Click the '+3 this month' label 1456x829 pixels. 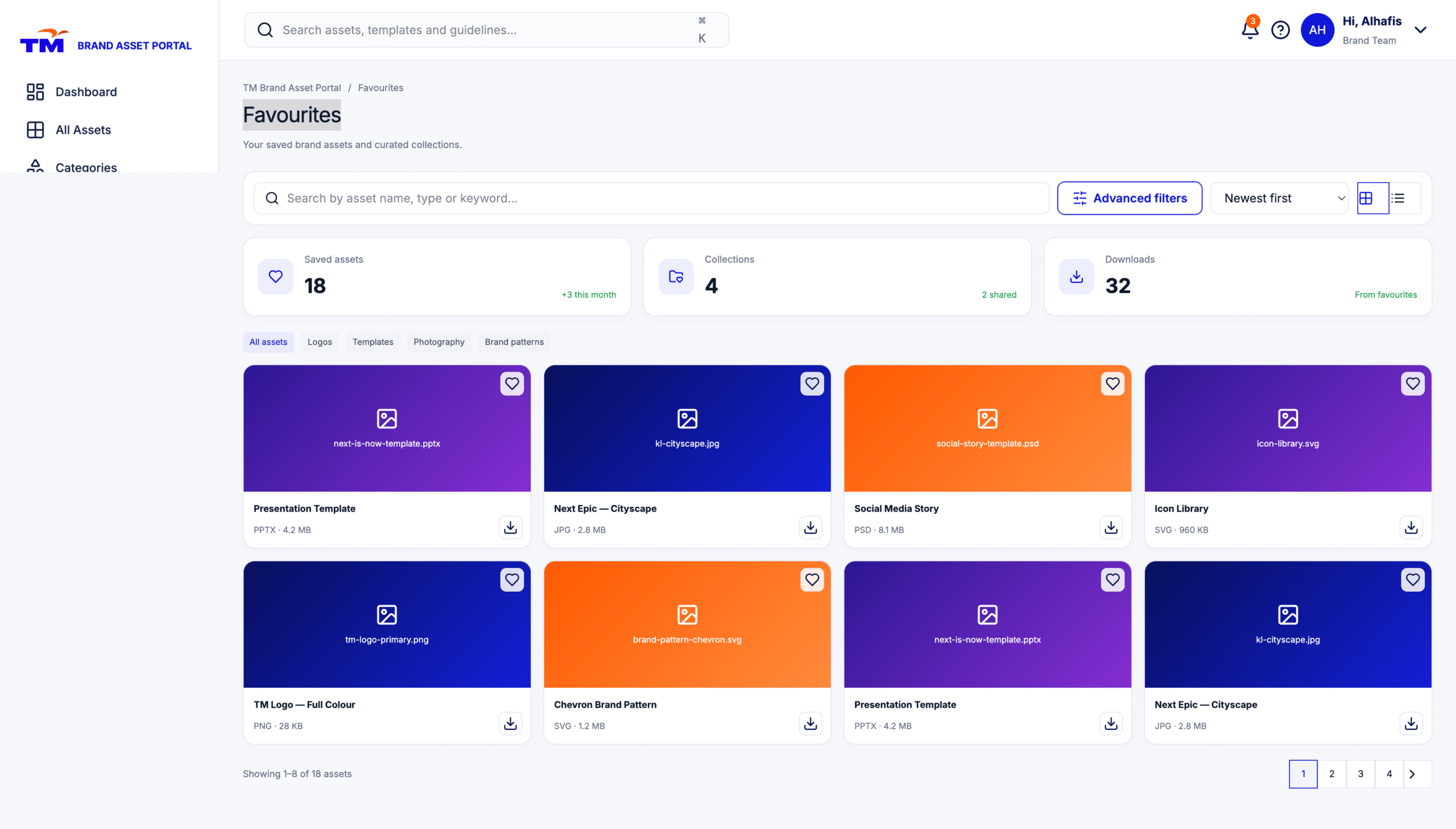pos(588,294)
